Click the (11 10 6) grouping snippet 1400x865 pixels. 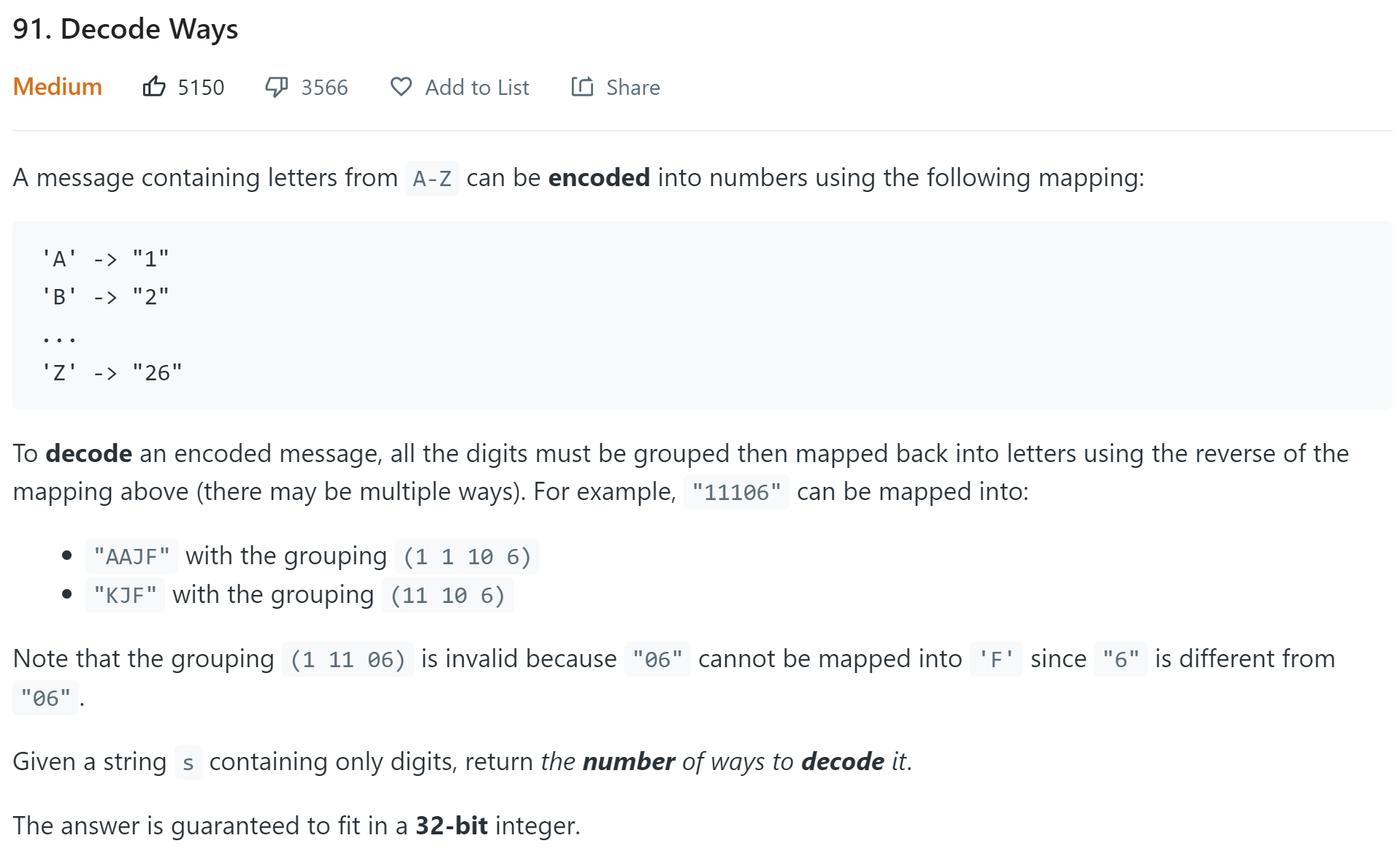click(x=448, y=596)
